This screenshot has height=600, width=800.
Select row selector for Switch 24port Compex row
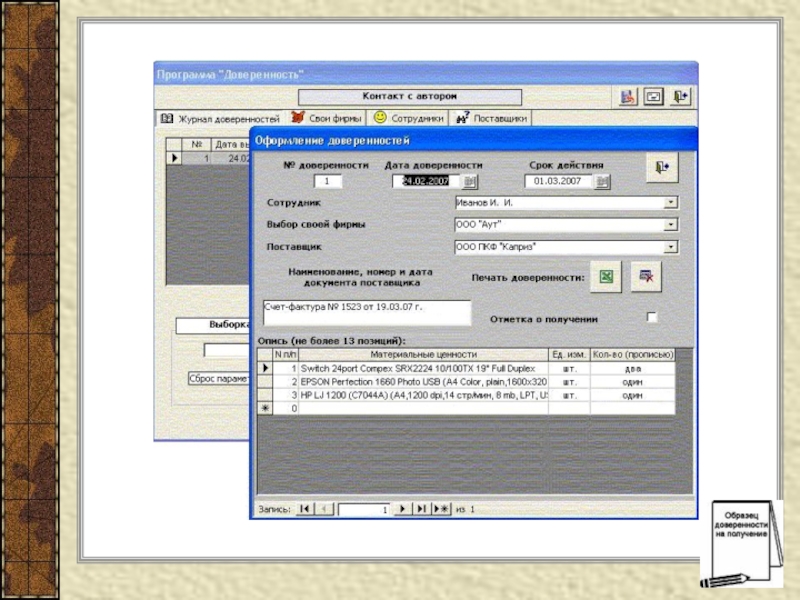[x=265, y=368]
